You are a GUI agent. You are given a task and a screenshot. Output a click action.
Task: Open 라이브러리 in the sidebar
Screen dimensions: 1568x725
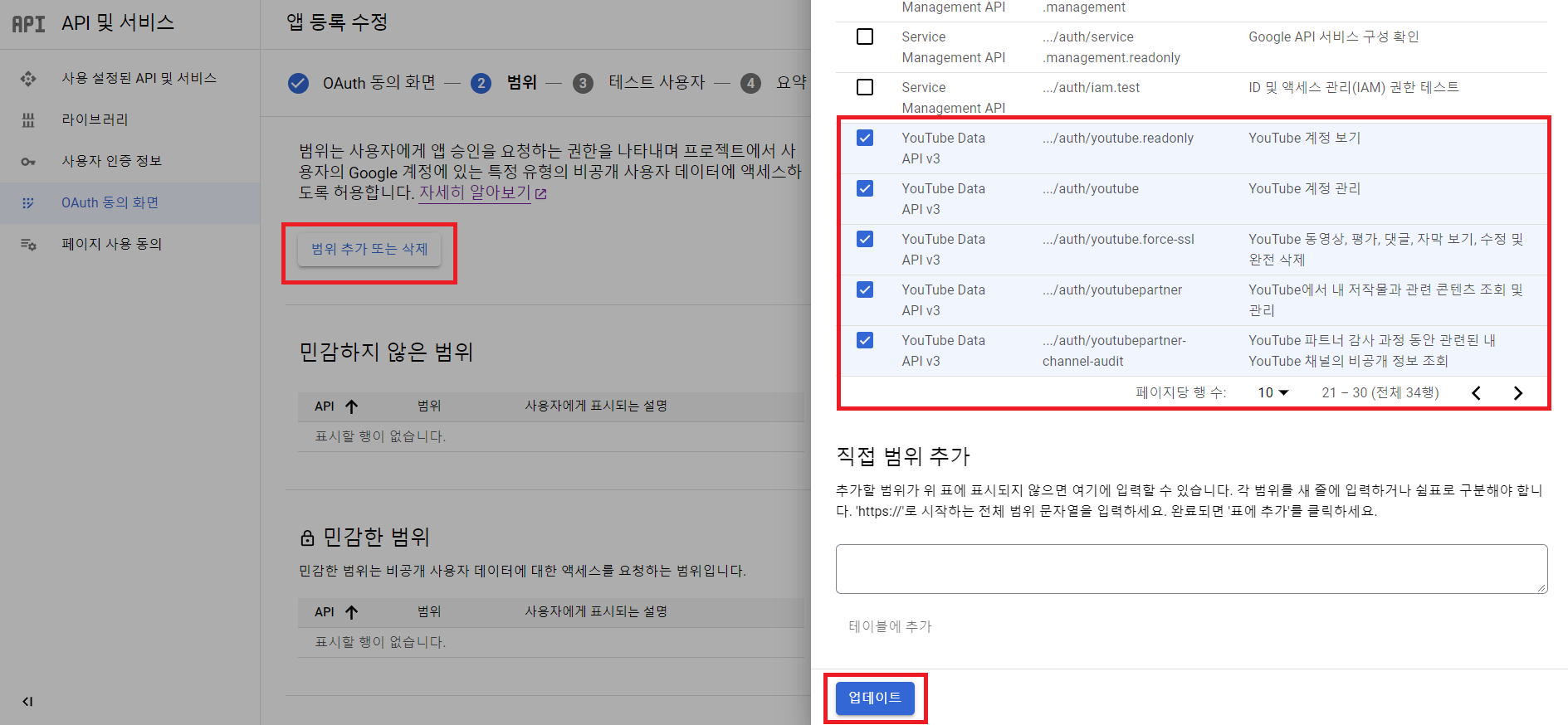[x=95, y=119]
